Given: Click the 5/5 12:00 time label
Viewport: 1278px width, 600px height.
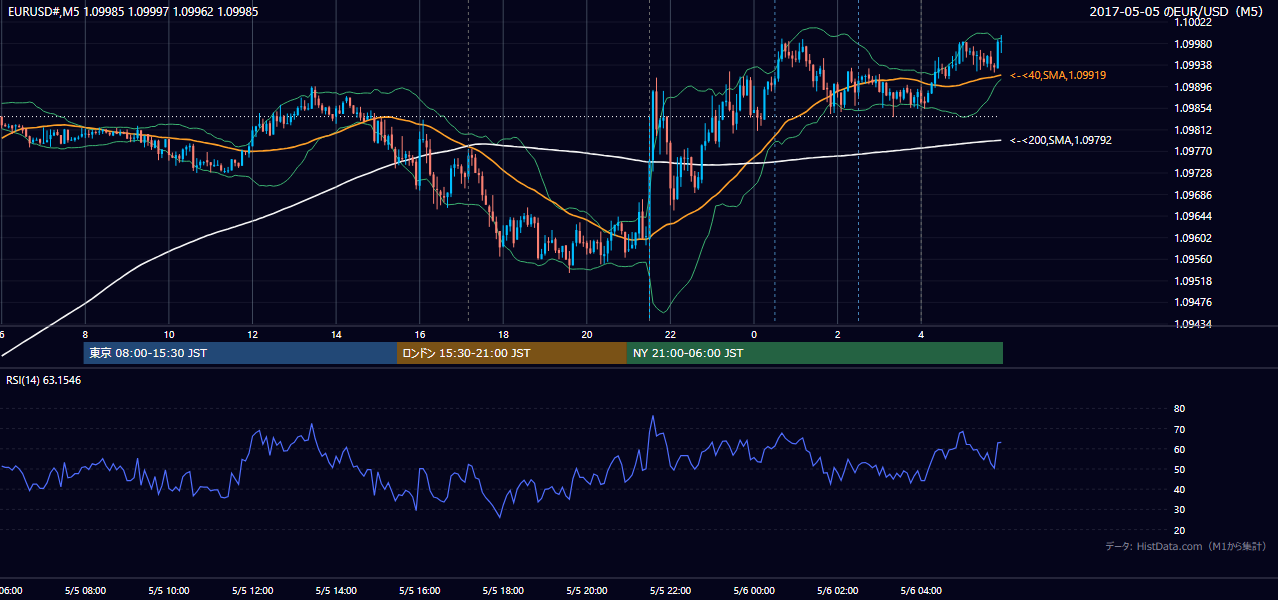Looking at the screenshot, I should [x=251, y=591].
